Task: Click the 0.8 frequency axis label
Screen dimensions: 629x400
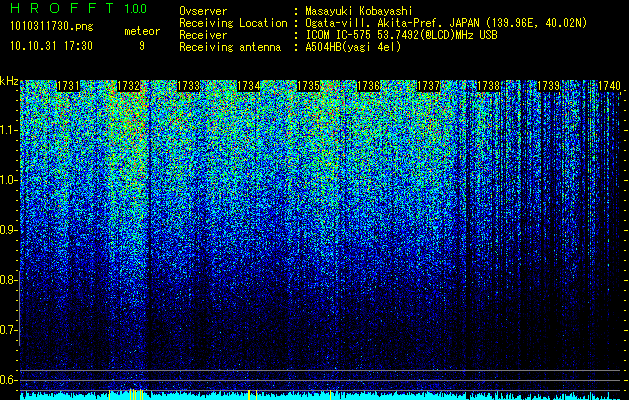Action: pos(8,280)
